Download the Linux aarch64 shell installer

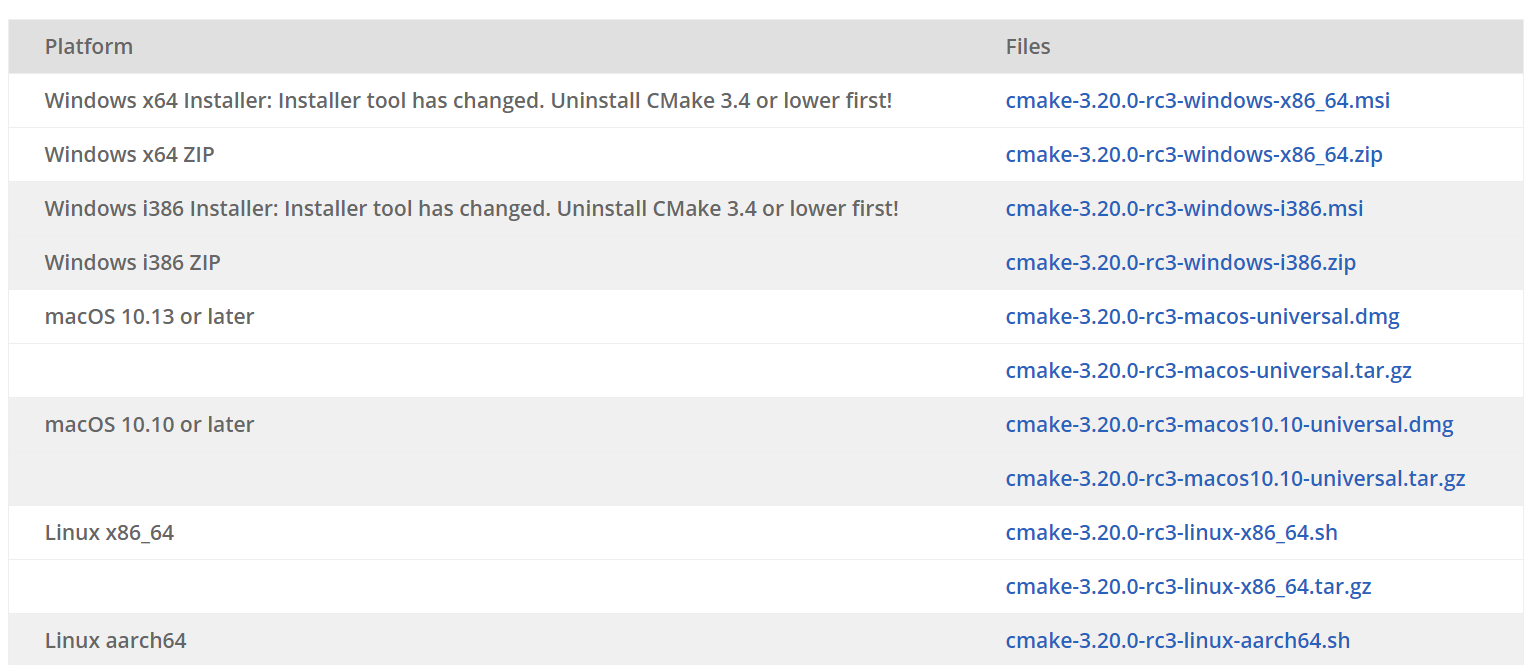(1178, 640)
